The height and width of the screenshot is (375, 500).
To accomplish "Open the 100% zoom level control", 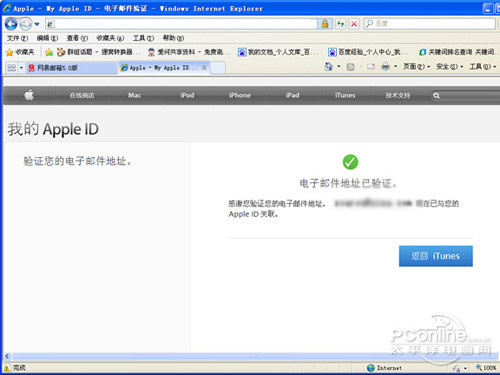I will tap(487, 368).
